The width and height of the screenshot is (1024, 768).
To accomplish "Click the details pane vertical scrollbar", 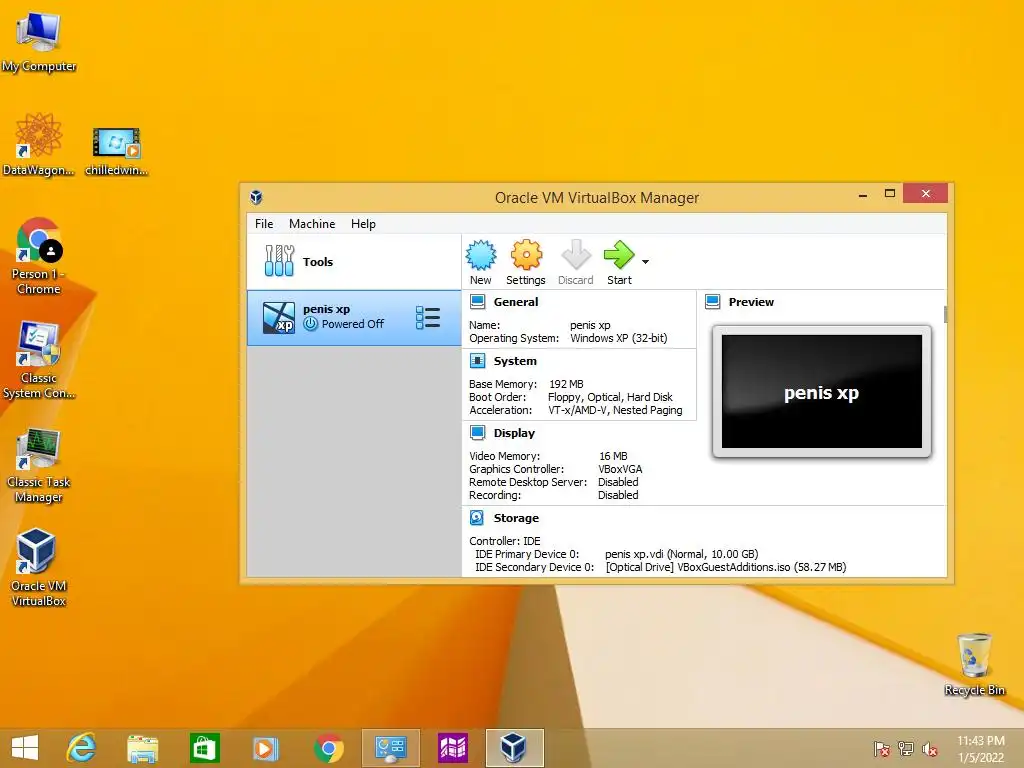I will 945,314.
